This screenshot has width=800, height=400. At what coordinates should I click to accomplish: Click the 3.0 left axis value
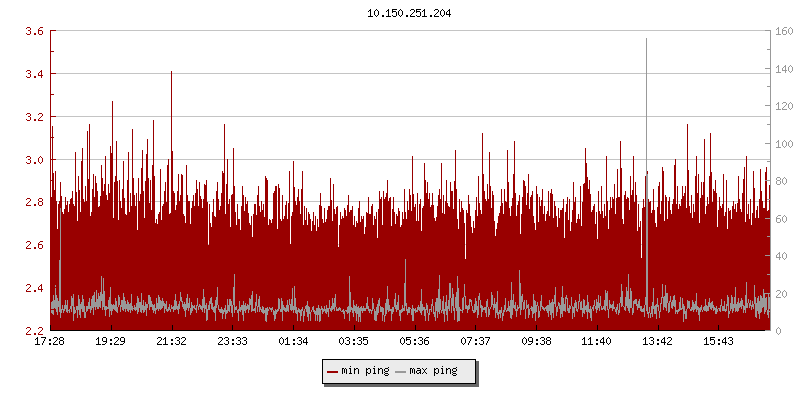[x=33, y=160]
